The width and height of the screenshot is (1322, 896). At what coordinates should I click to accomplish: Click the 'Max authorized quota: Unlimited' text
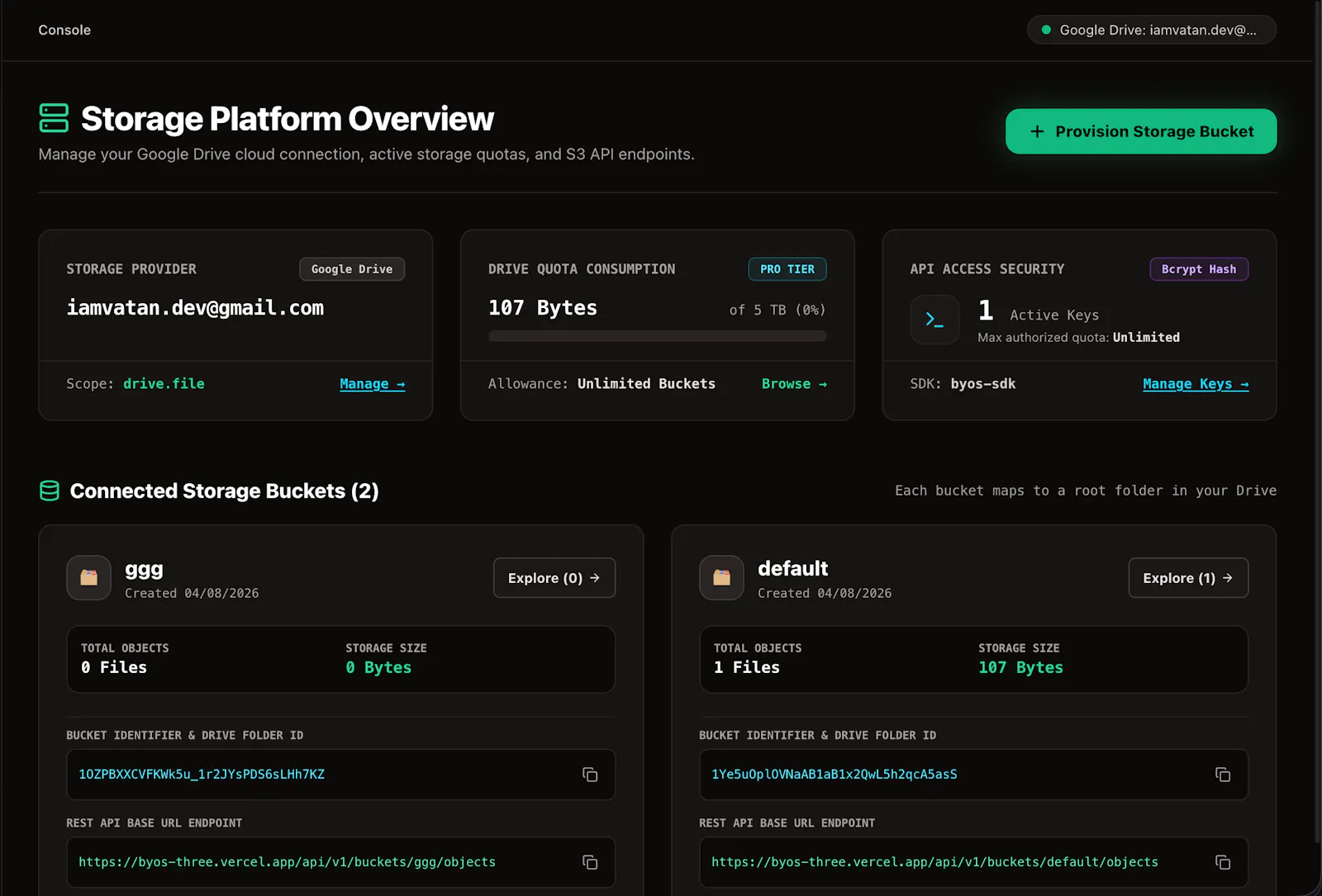[1079, 337]
